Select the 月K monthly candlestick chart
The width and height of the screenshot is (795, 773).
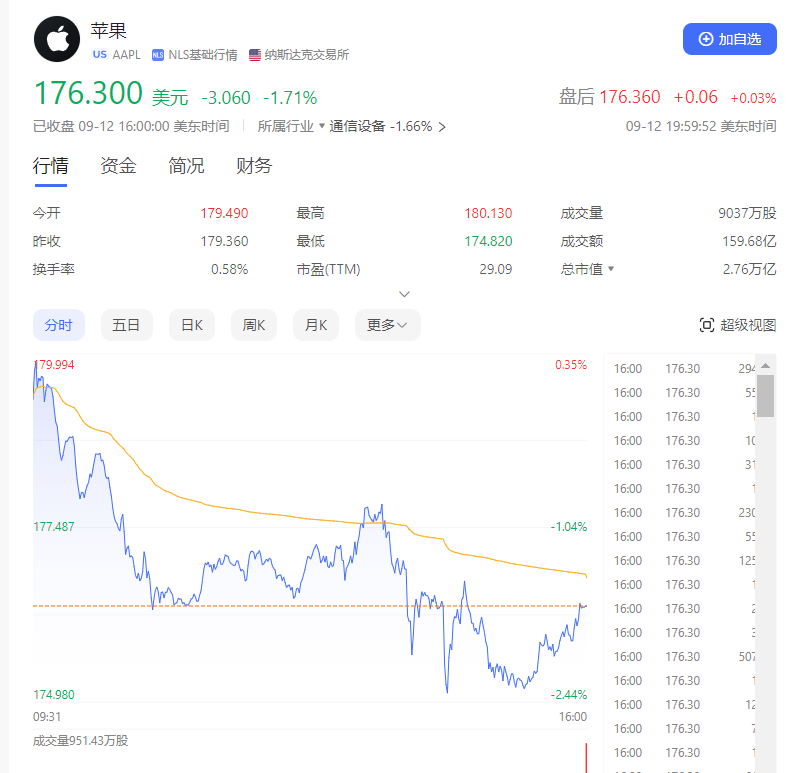(x=315, y=325)
